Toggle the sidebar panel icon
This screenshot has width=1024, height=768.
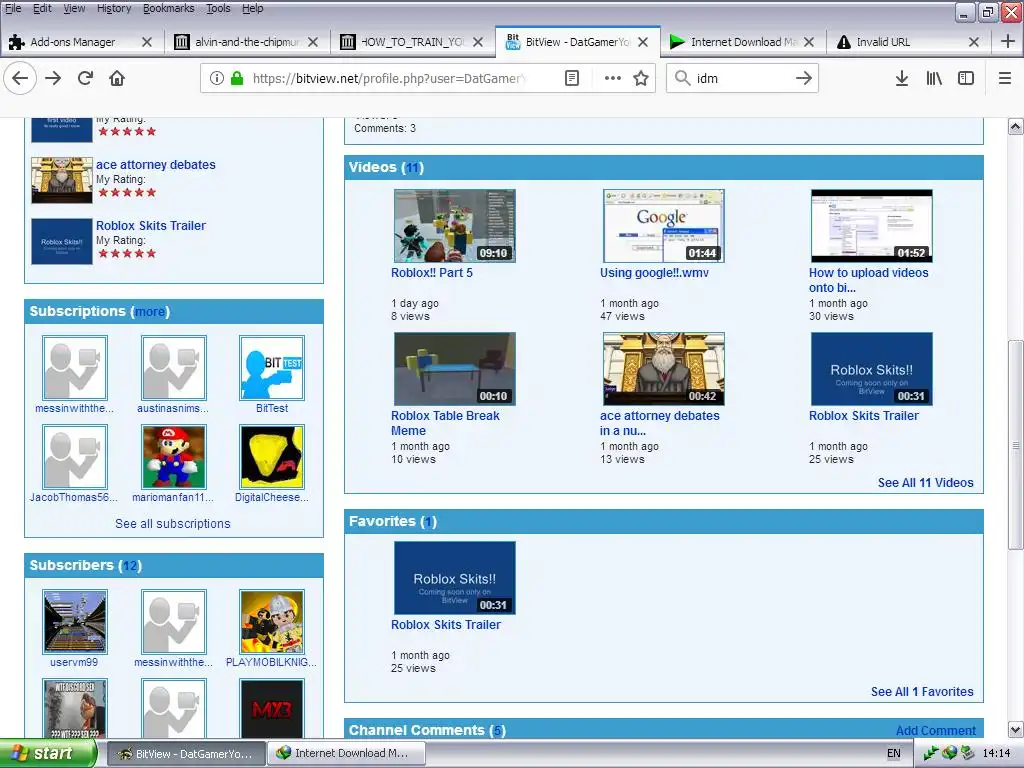[x=966, y=78]
